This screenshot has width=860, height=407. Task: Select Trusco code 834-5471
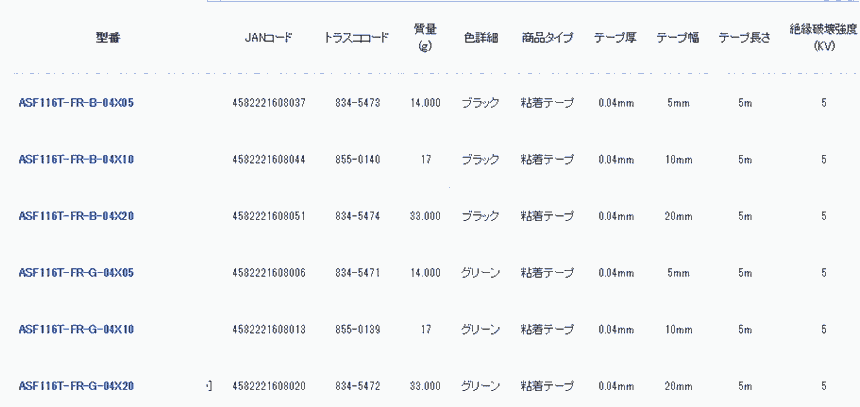click(357, 273)
